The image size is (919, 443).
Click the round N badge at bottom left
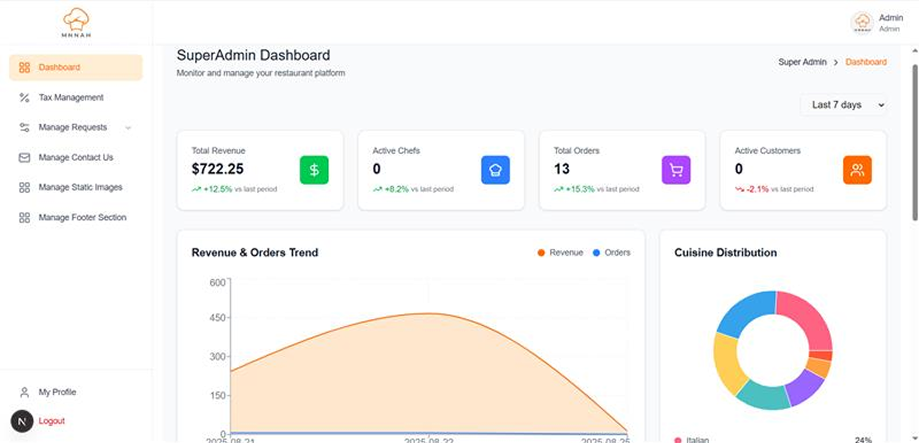click(22, 421)
